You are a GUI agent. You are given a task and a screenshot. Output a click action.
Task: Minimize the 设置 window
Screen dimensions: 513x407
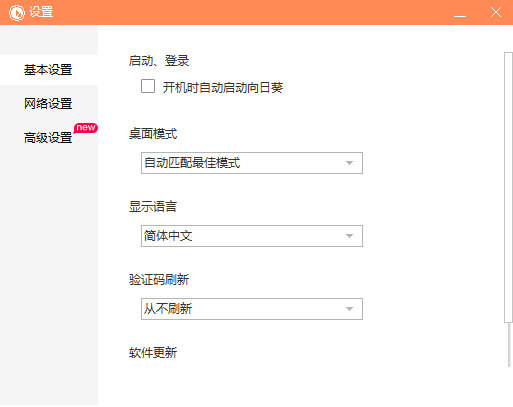tap(460, 13)
